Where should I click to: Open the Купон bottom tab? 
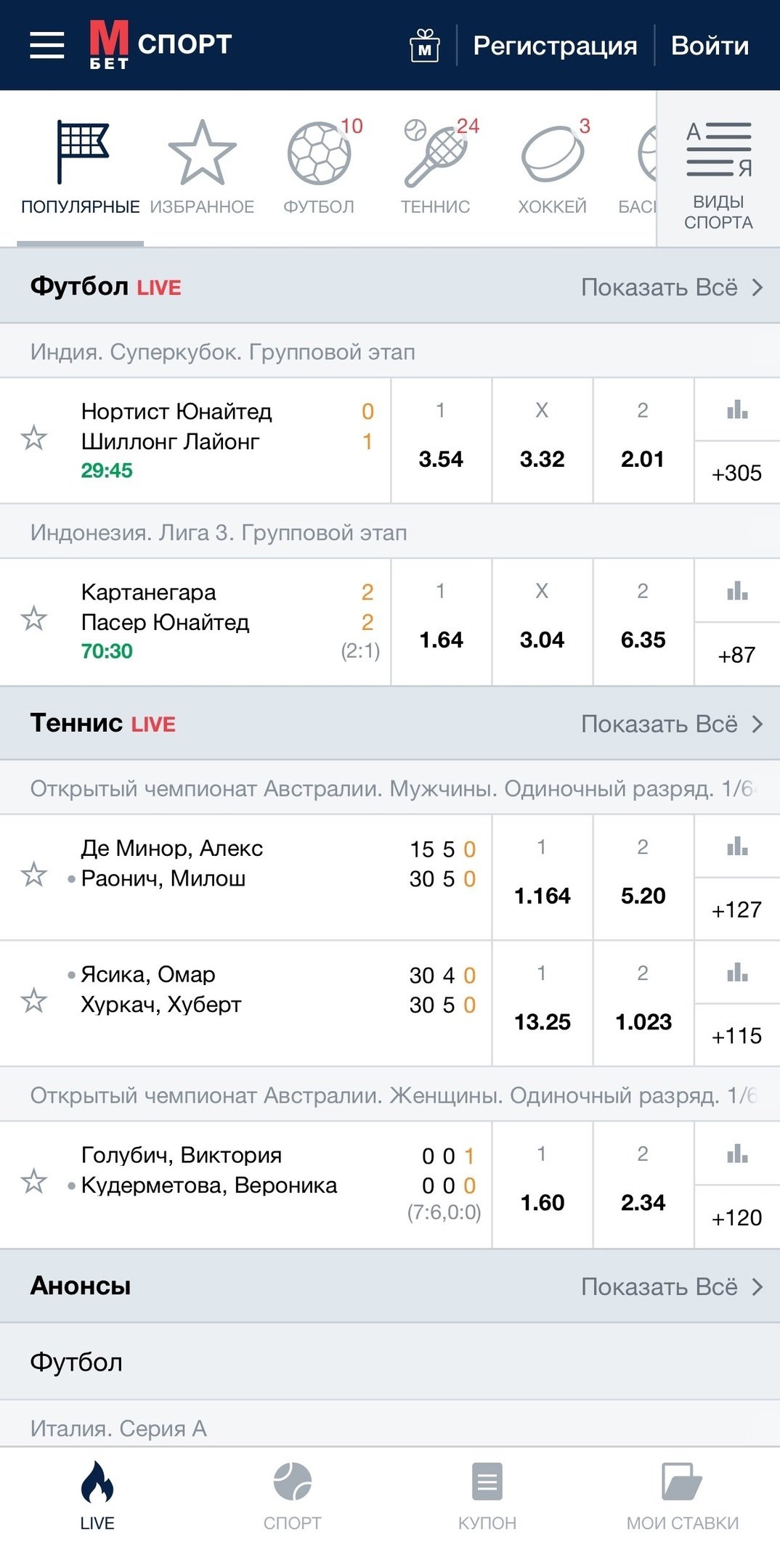[x=487, y=1495]
